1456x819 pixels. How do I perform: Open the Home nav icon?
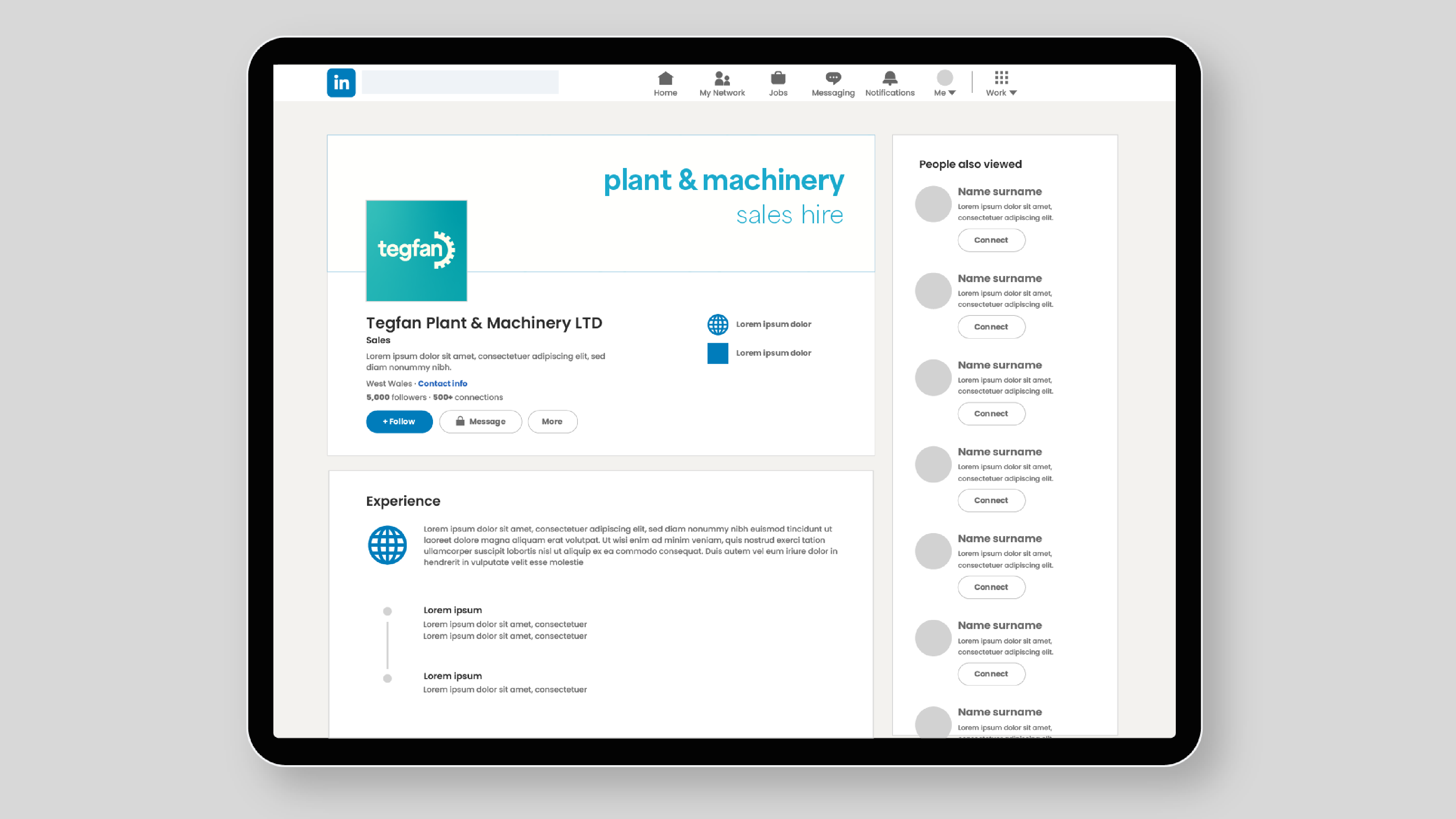665,78
